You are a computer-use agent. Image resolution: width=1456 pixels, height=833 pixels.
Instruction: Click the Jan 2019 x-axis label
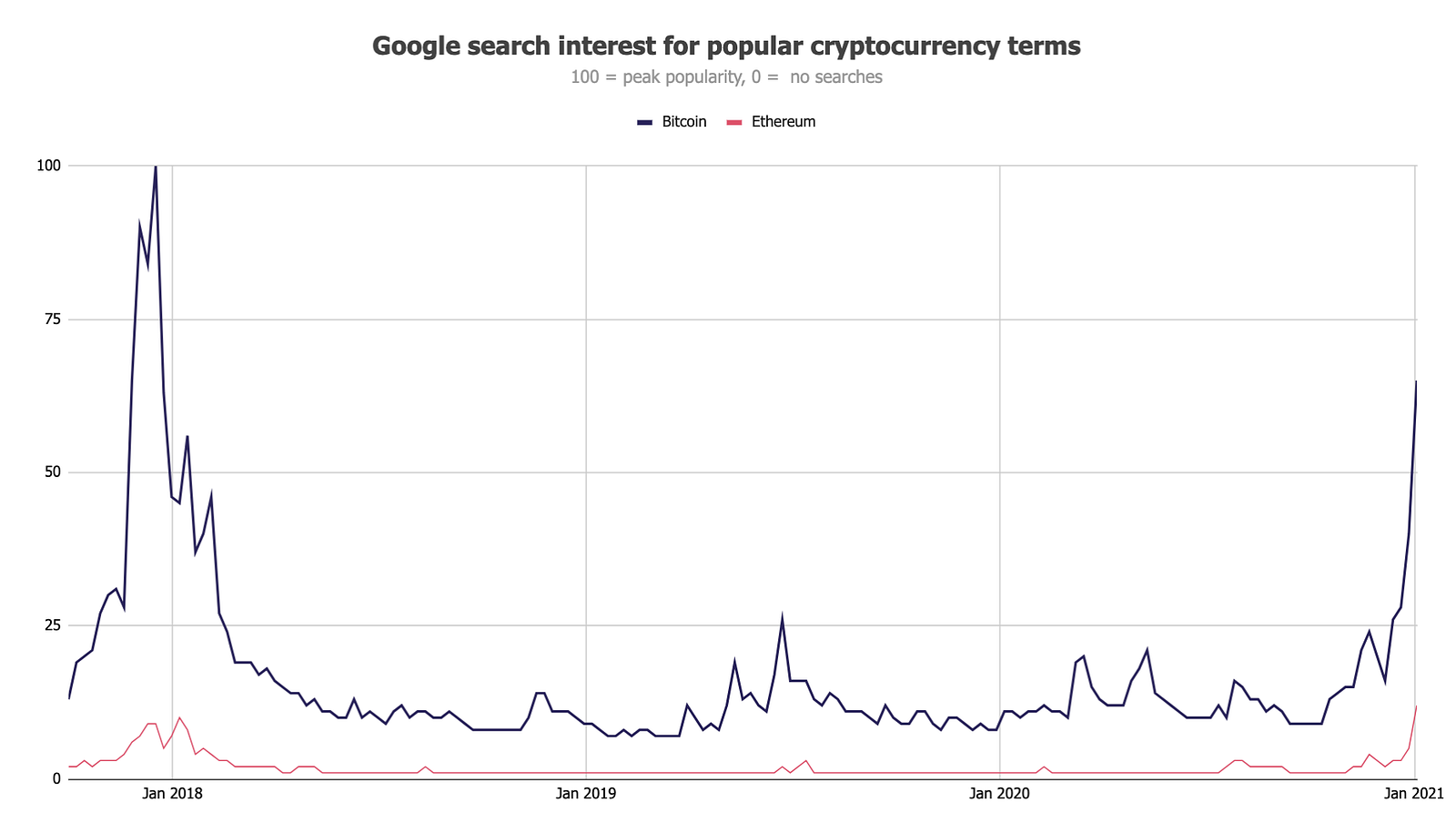point(586,794)
